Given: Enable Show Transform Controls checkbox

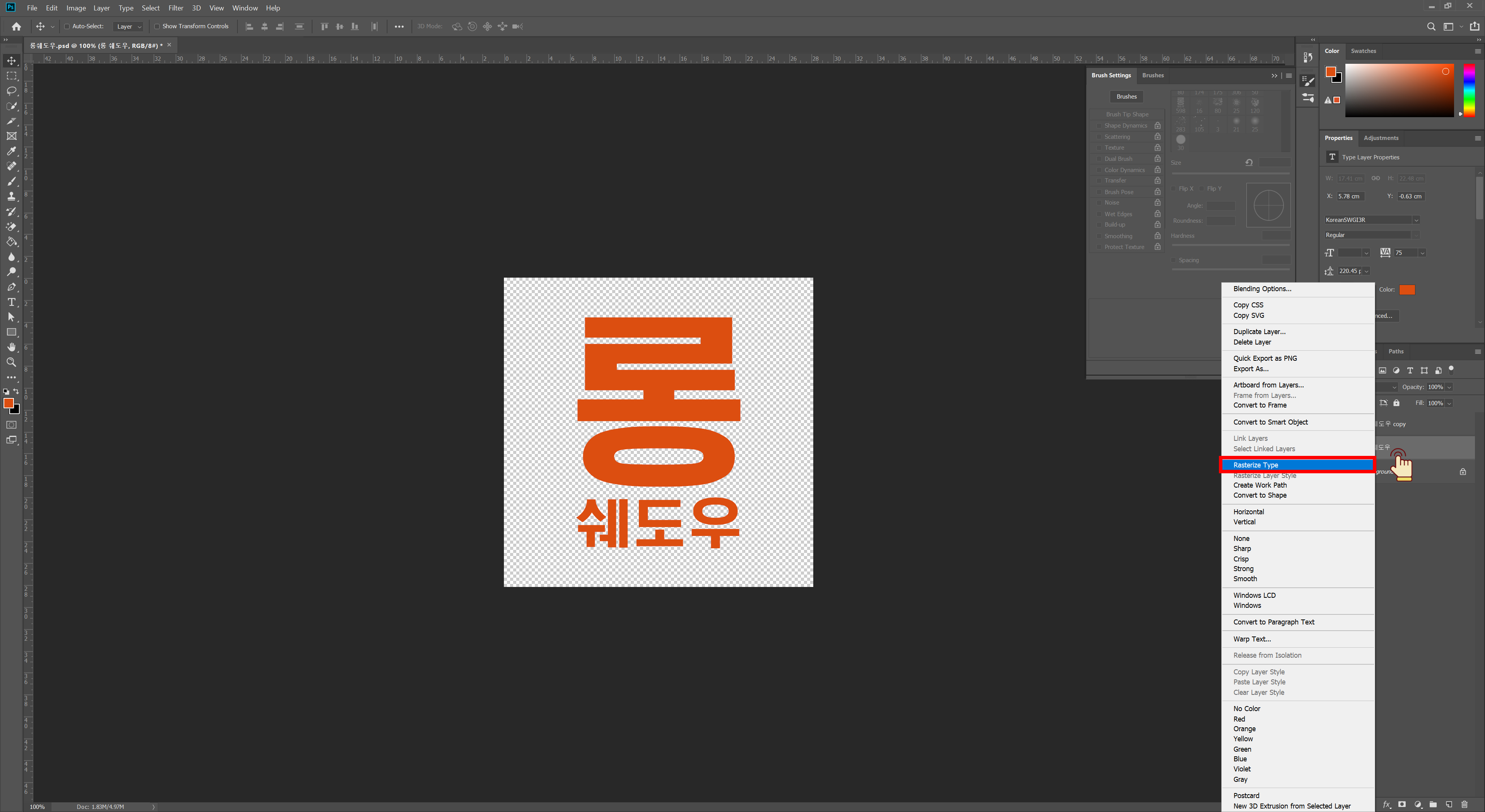Looking at the screenshot, I should pyautogui.click(x=157, y=27).
